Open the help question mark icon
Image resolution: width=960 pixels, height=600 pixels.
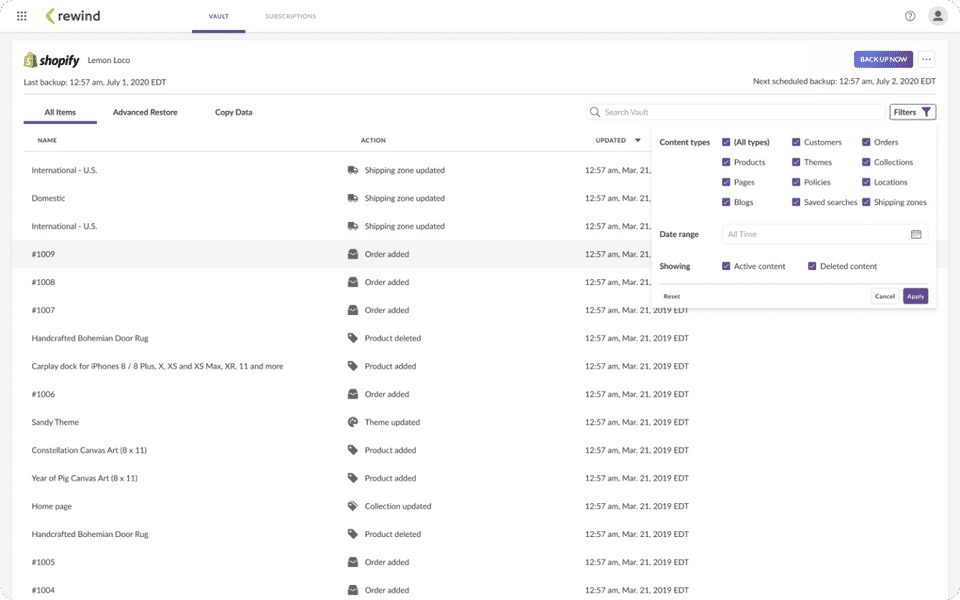(910, 16)
